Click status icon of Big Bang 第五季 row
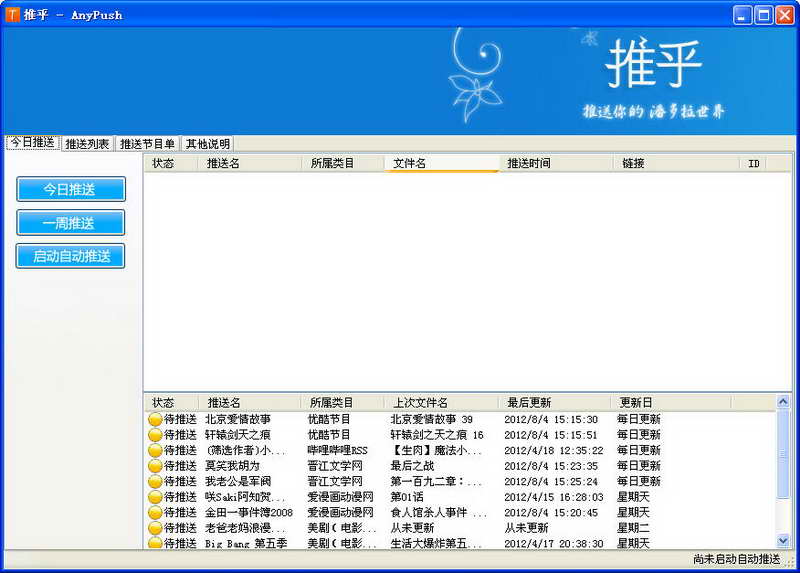The image size is (800, 573). coord(155,543)
